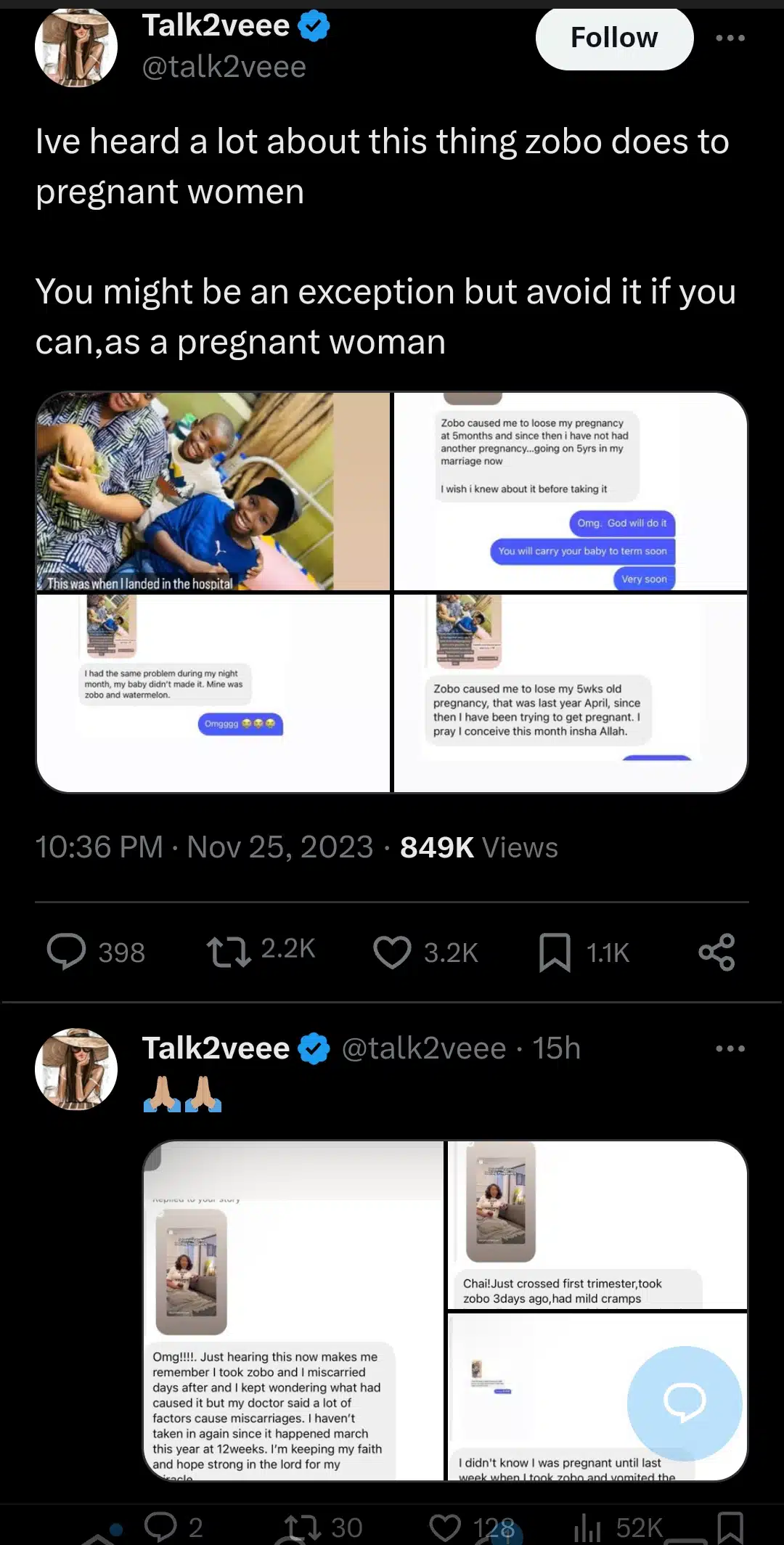Open screenshot about losing pregnancy at 5months
Viewport: 784px width, 1545px height.
click(571, 492)
